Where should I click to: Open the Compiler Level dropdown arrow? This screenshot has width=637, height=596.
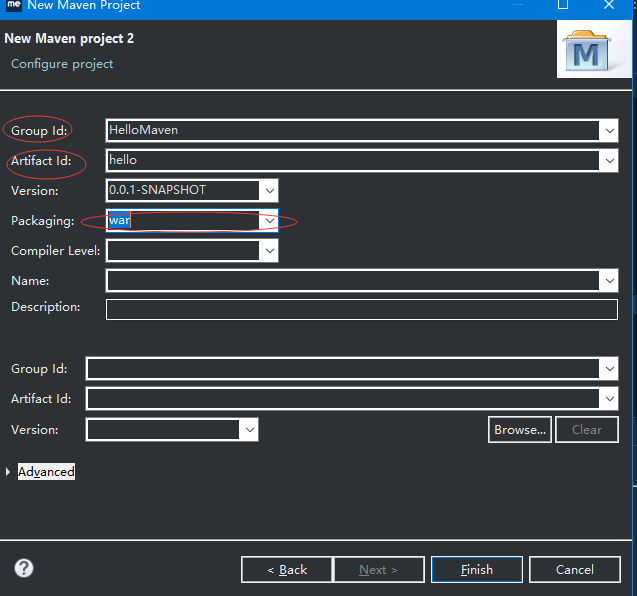click(269, 250)
